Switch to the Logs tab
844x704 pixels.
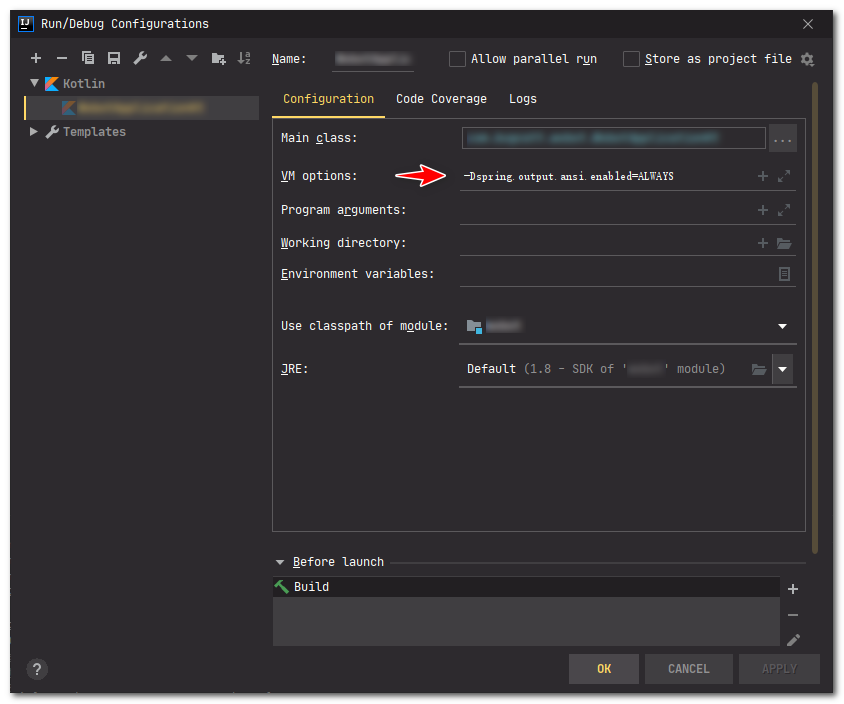[522, 99]
